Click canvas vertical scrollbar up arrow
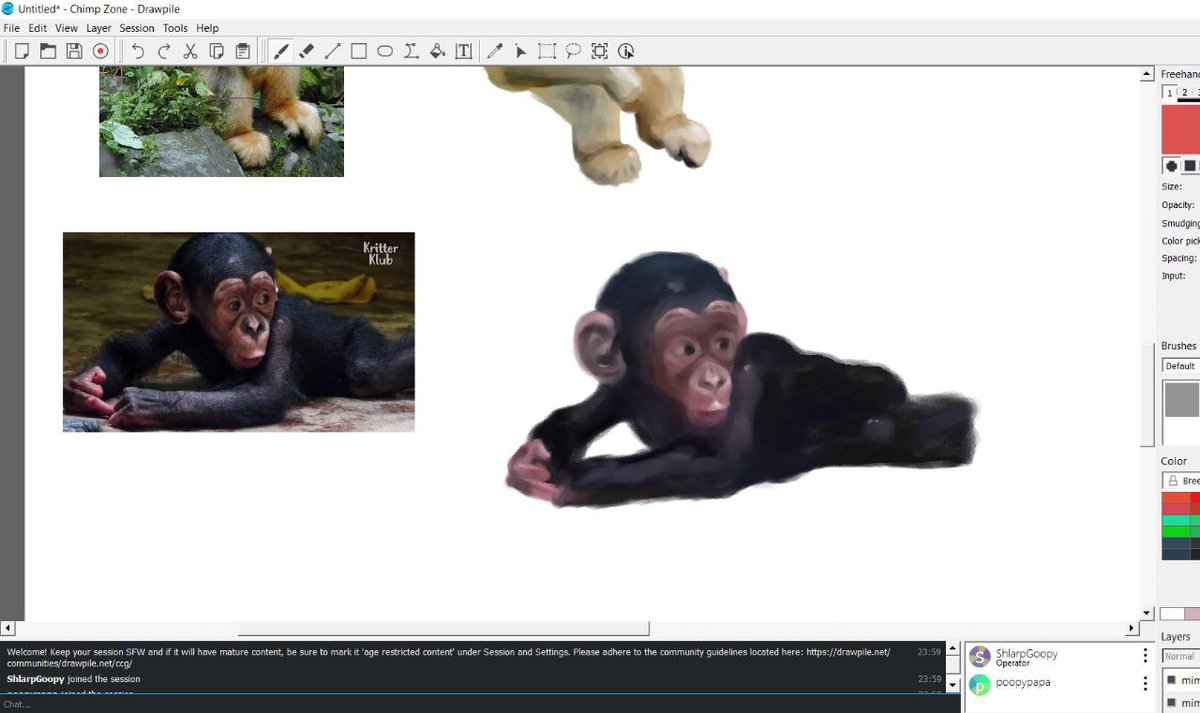Screen dimensions: 1200x713 point(1147,75)
